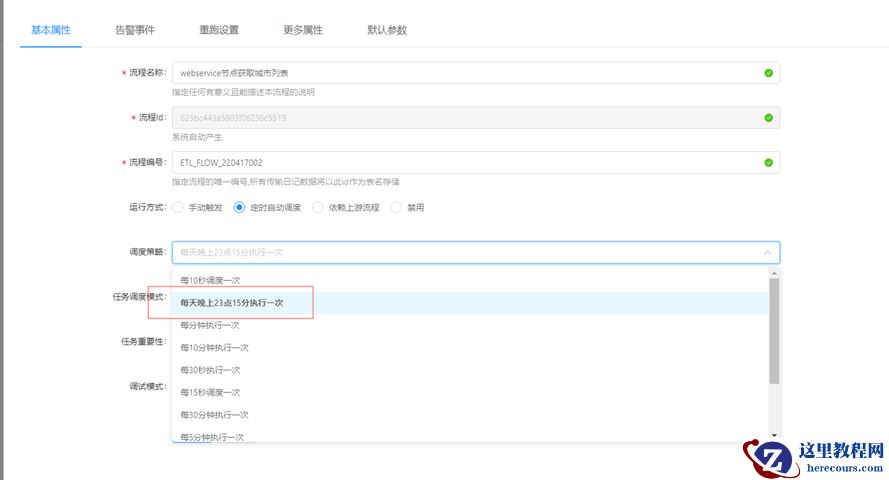Choose 每30分钟执行一次 option

[214, 414]
